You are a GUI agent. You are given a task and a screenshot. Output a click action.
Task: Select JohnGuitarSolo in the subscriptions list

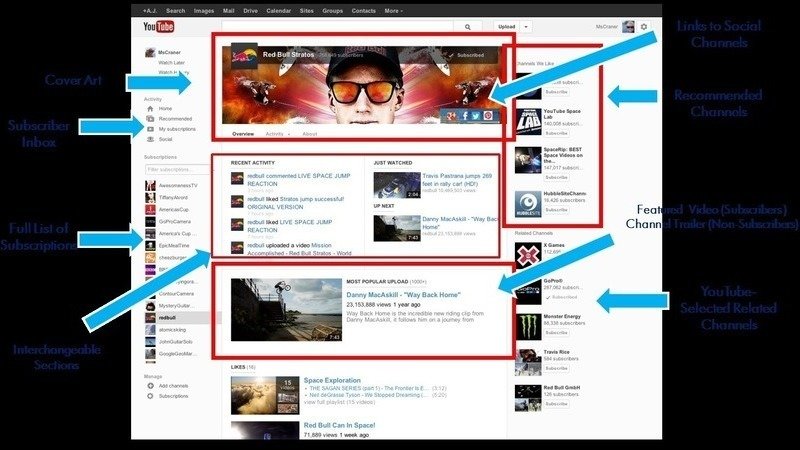[177, 342]
